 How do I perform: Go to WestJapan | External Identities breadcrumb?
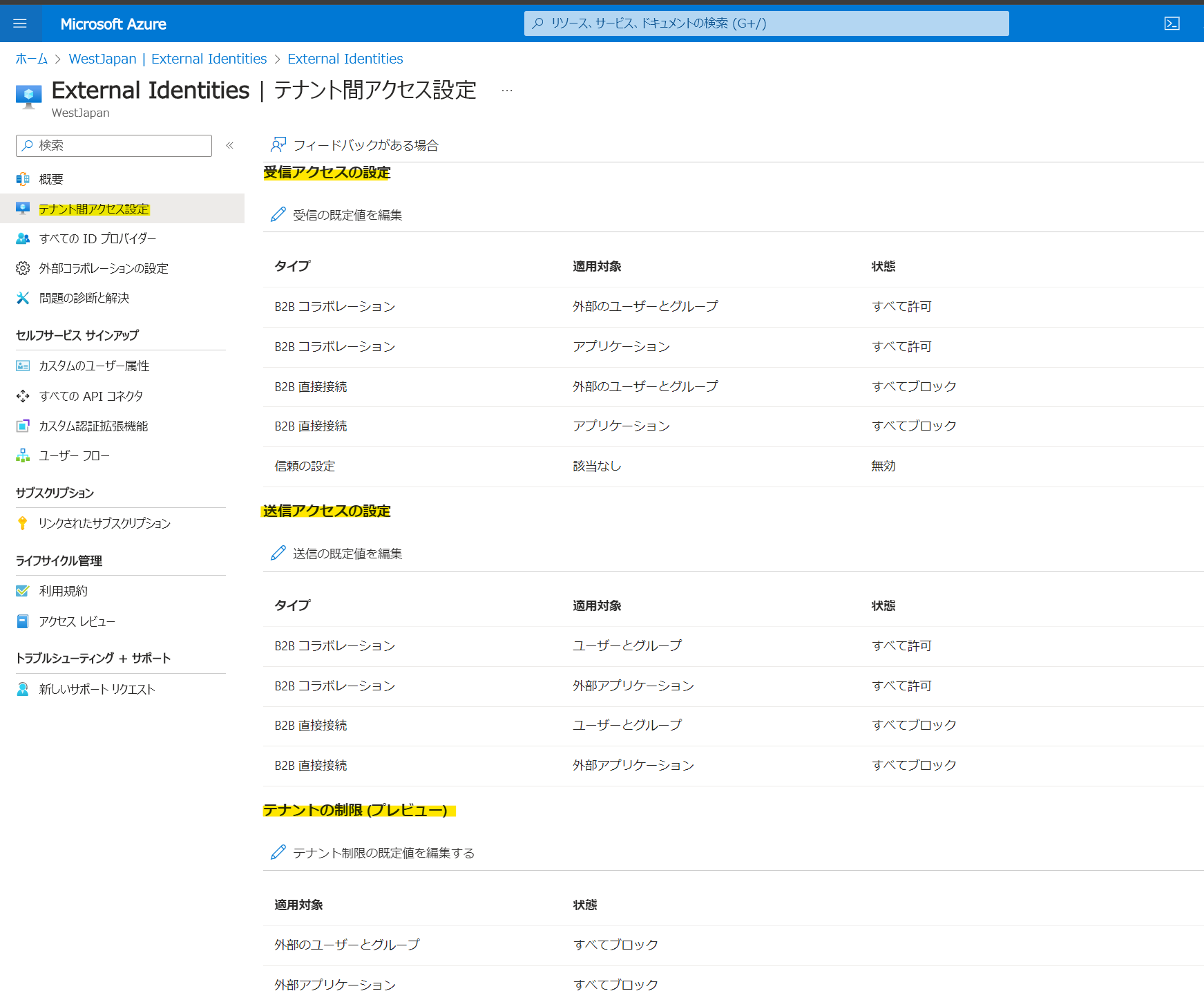click(x=168, y=59)
